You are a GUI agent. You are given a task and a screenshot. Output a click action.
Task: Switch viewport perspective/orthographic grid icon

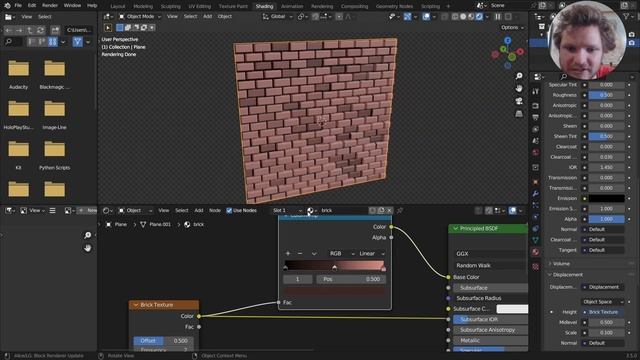pos(519,114)
